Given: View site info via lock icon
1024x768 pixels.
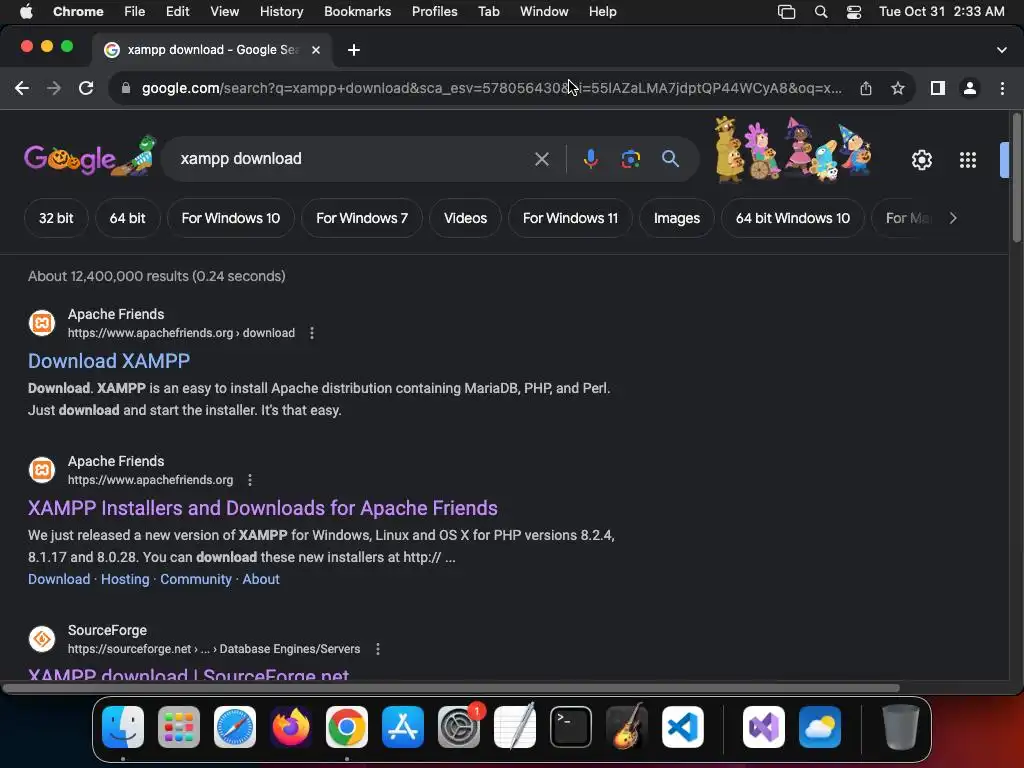Looking at the screenshot, I should pos(126,88).
